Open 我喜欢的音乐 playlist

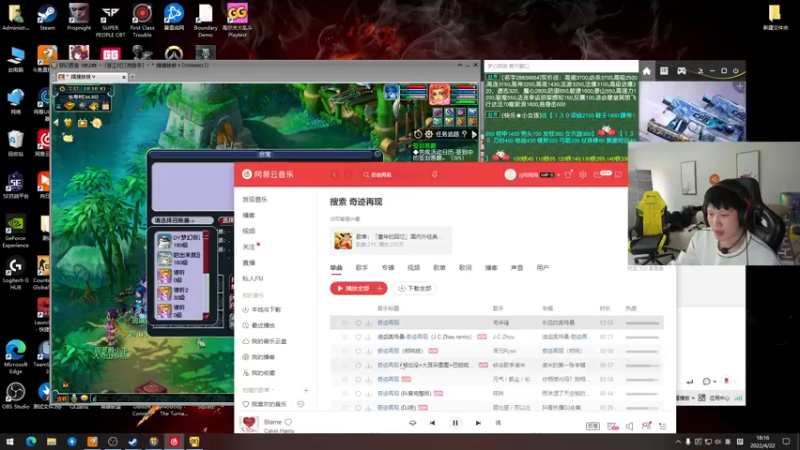pos(265,404)
